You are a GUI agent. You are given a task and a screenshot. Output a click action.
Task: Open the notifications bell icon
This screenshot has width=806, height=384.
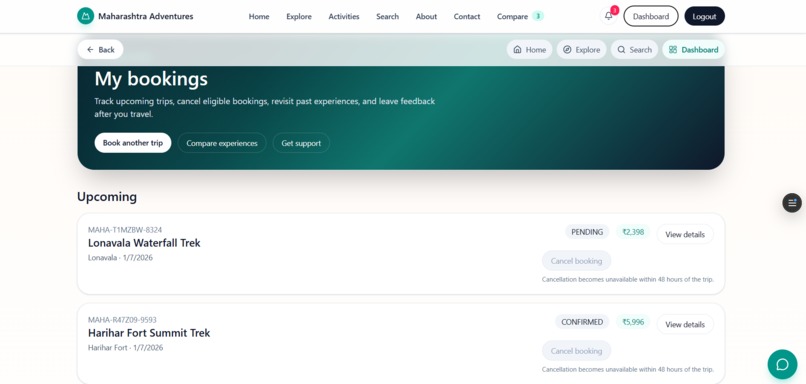coord(609,16)
